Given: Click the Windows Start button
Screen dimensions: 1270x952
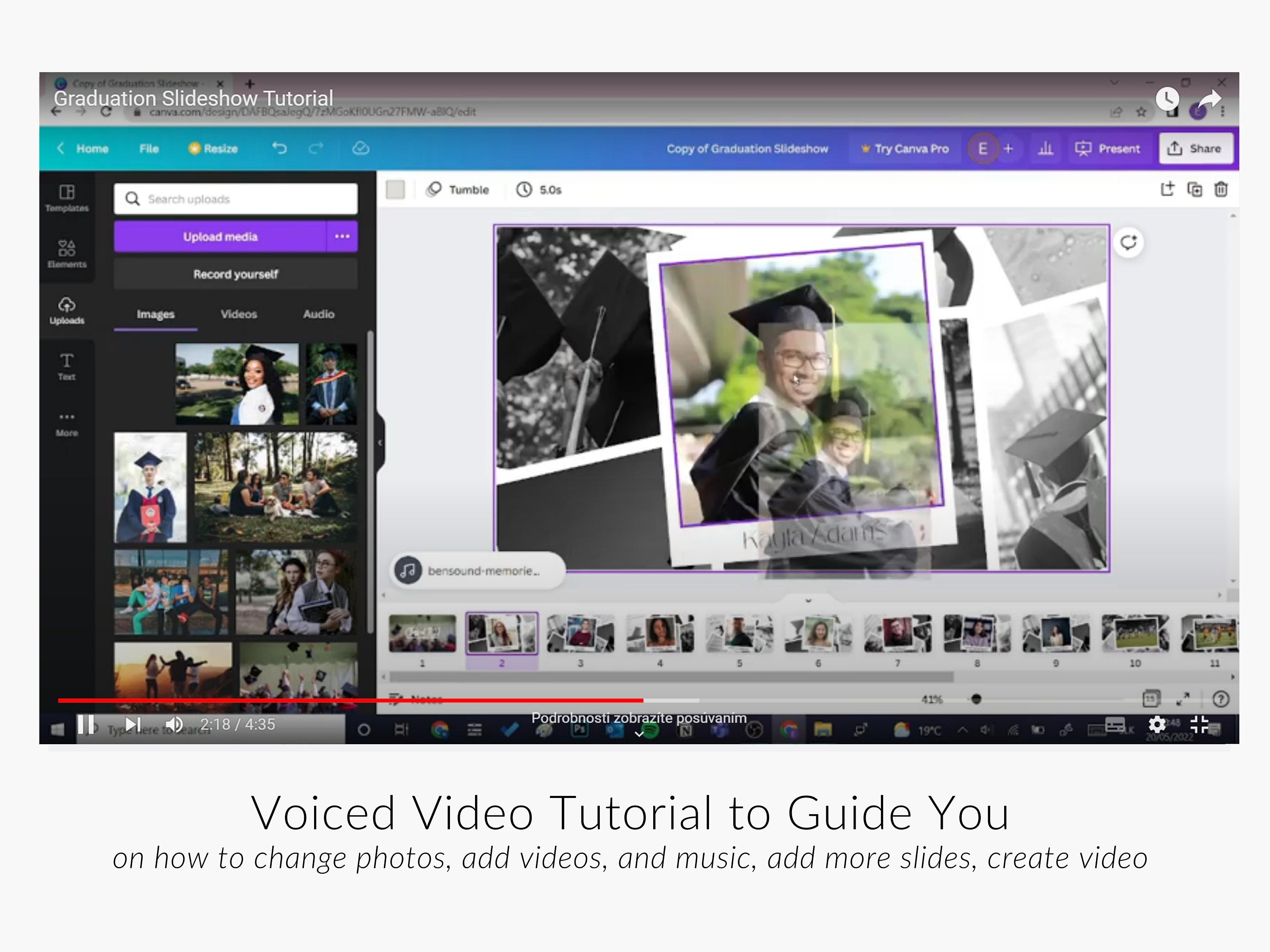Looking at the screenshot, I should pos(58,730).
